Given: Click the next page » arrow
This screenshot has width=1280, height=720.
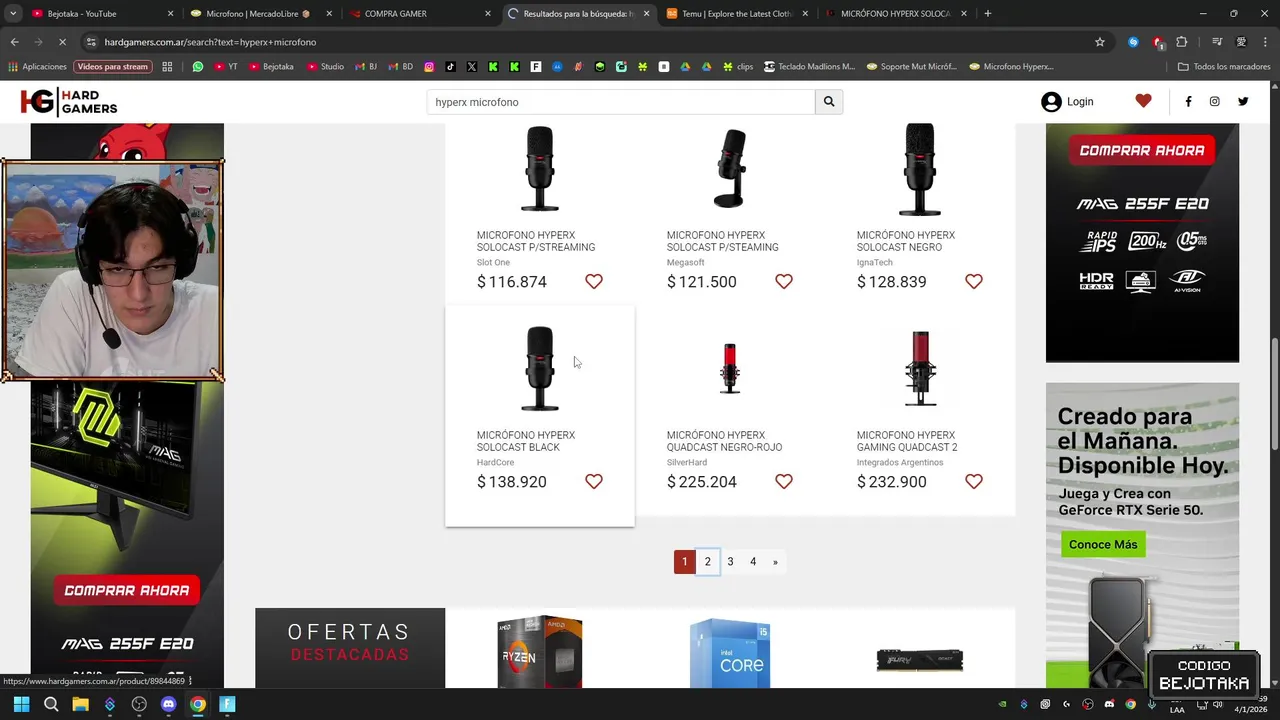Looking at the screenshot, I should pyautogui.click(x=775, y=562).
